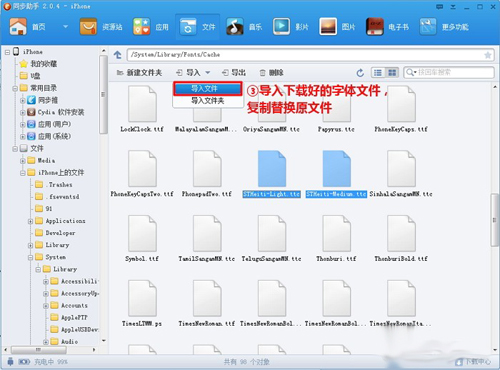Switch to the 文件 files section
This screenshot has height=370, width=500.
197,27
